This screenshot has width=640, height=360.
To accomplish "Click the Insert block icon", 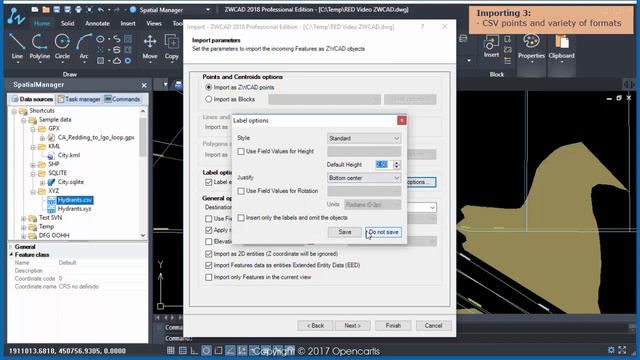I will 491,46.
